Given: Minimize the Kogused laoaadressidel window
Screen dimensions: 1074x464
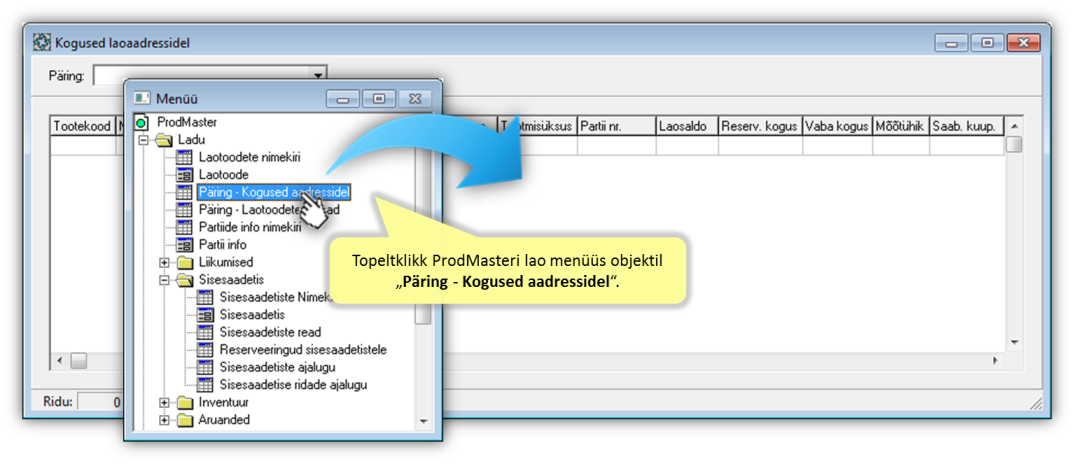Looking at the screenshot, I should [x=952, y=42].
